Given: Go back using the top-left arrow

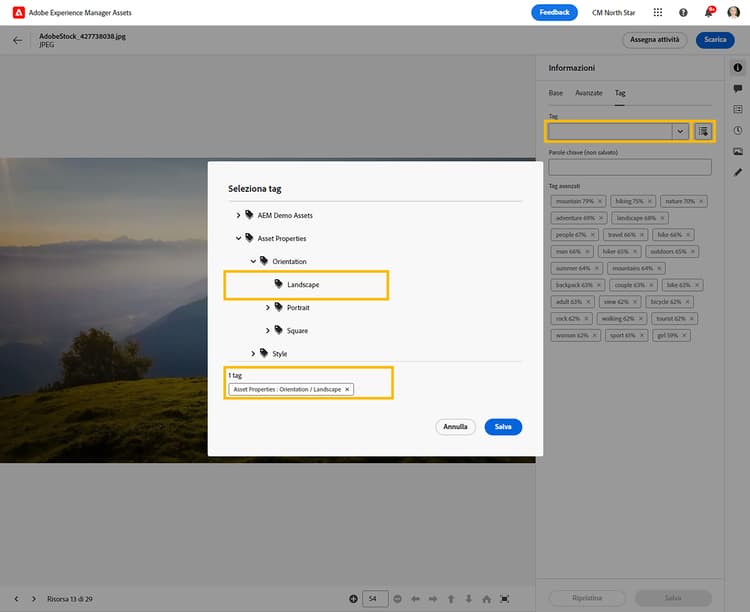Looking at the screenshot, I should pos(17,41).
